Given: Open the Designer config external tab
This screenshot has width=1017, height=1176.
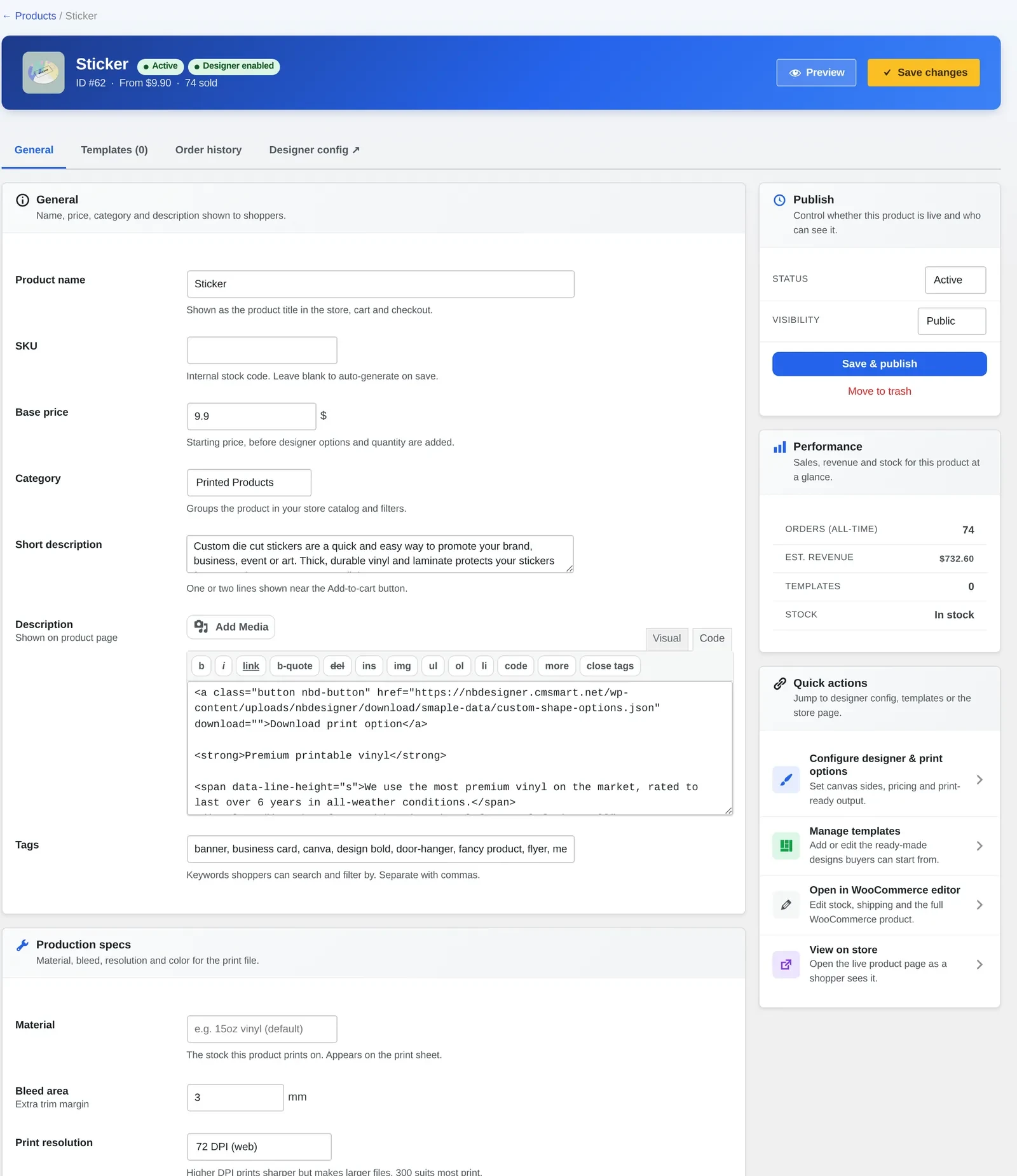Looking at the screenshot, I should coord(314,150).
